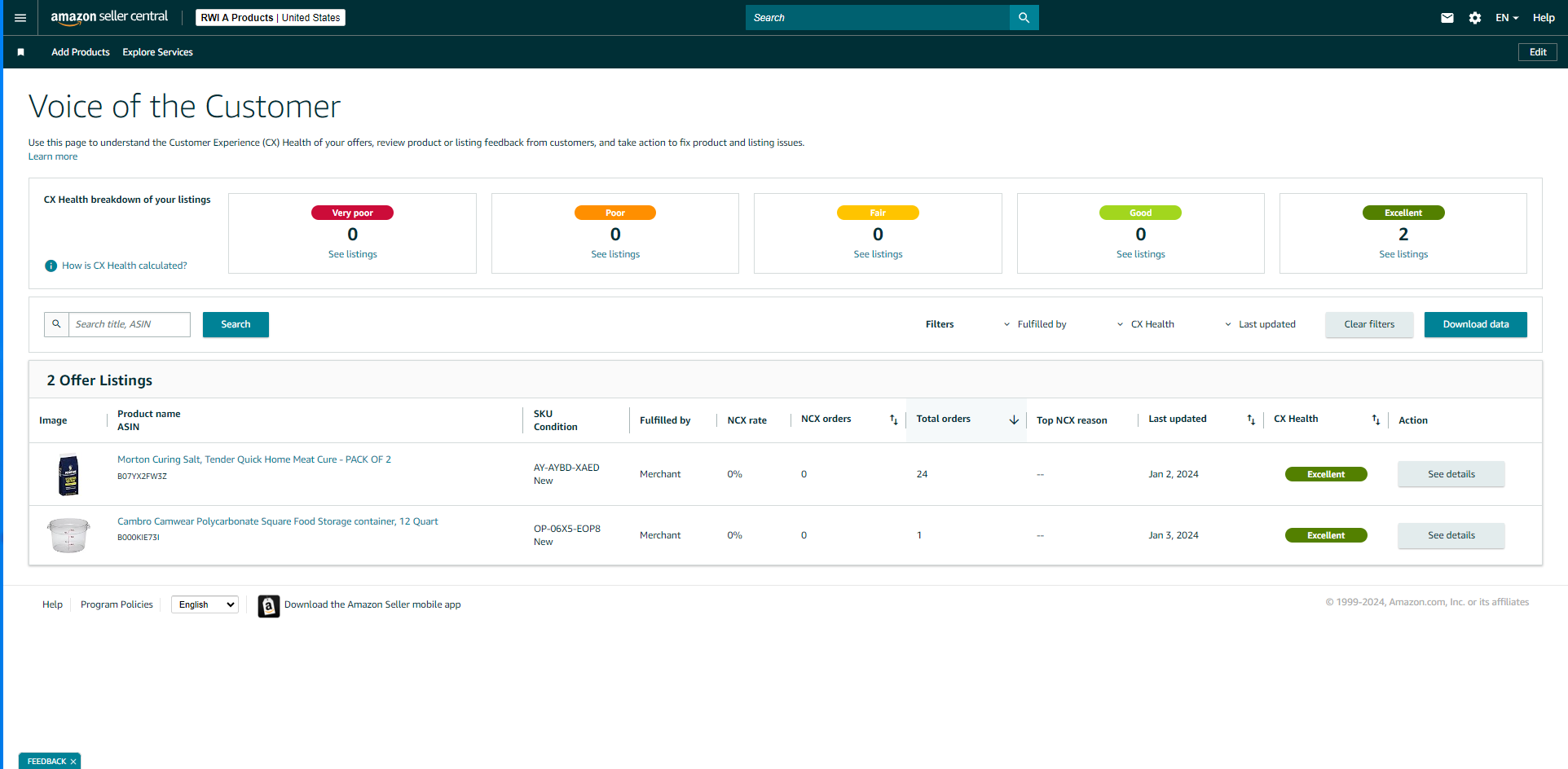Click the bookmark icon beside Add Products
Screen dimensions: 1568x769
tap(21, 52)
